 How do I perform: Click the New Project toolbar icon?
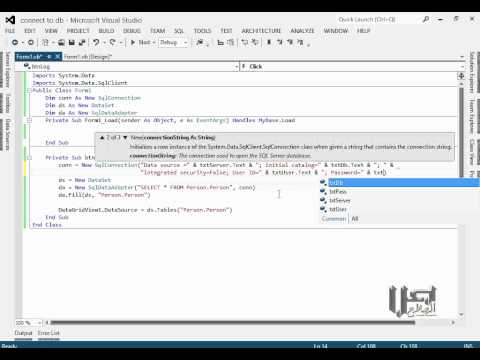tap(45, 42)
